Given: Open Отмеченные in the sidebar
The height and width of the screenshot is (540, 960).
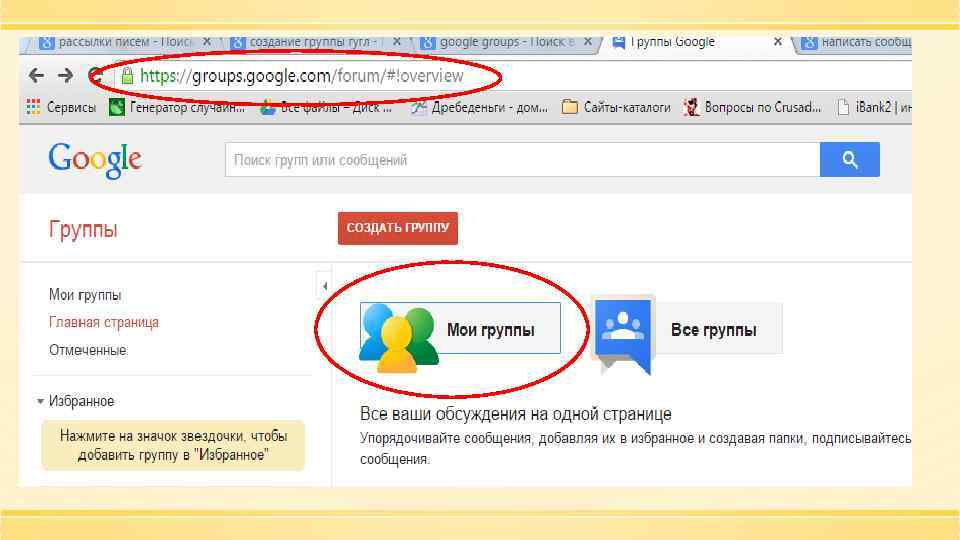Looking at the screenshot, I should (x=88, y=350).
